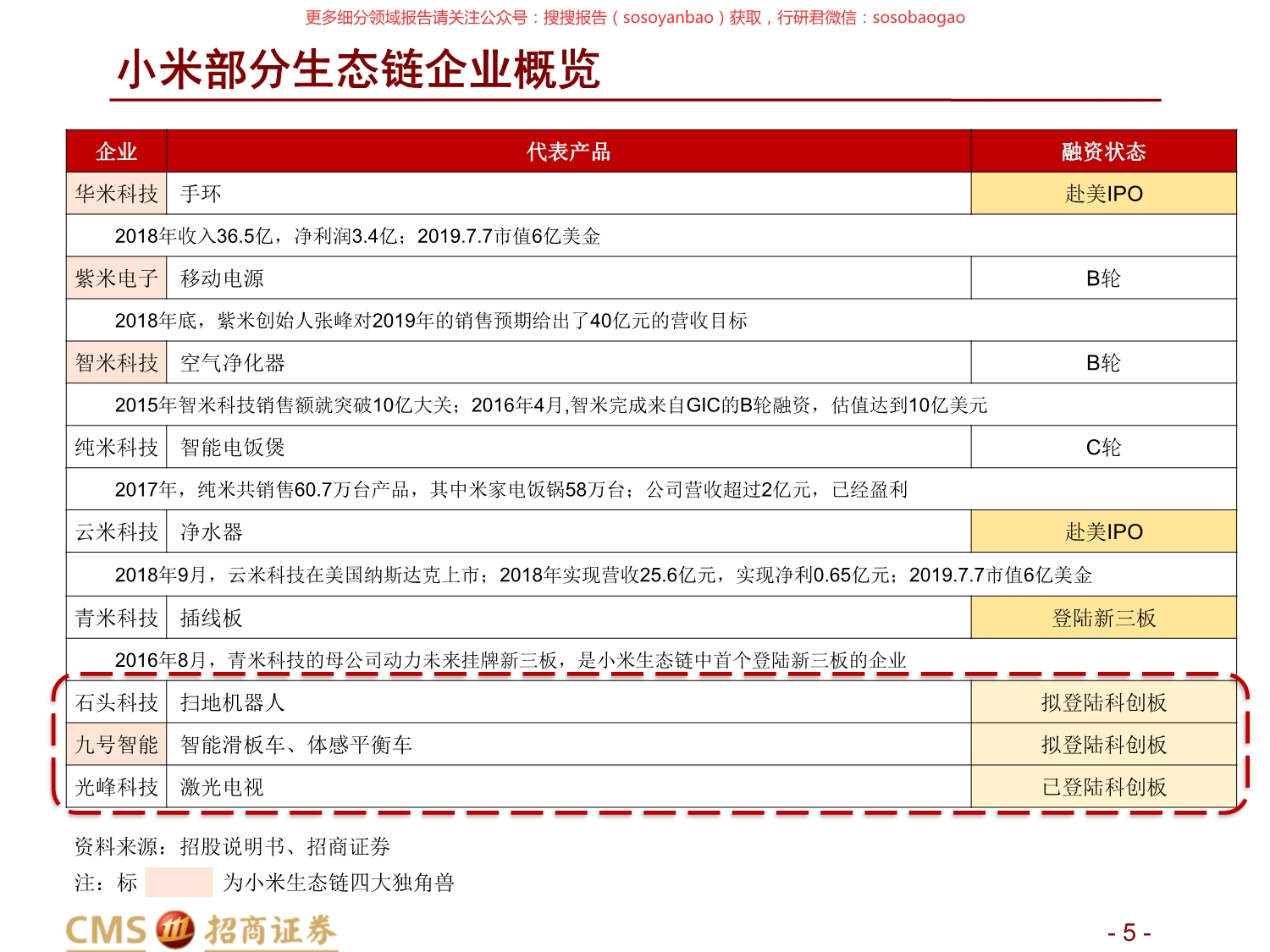Select the line starting 2018年9月，云米科技
Screen dimensions: 1270x952
tap(604, 575)
